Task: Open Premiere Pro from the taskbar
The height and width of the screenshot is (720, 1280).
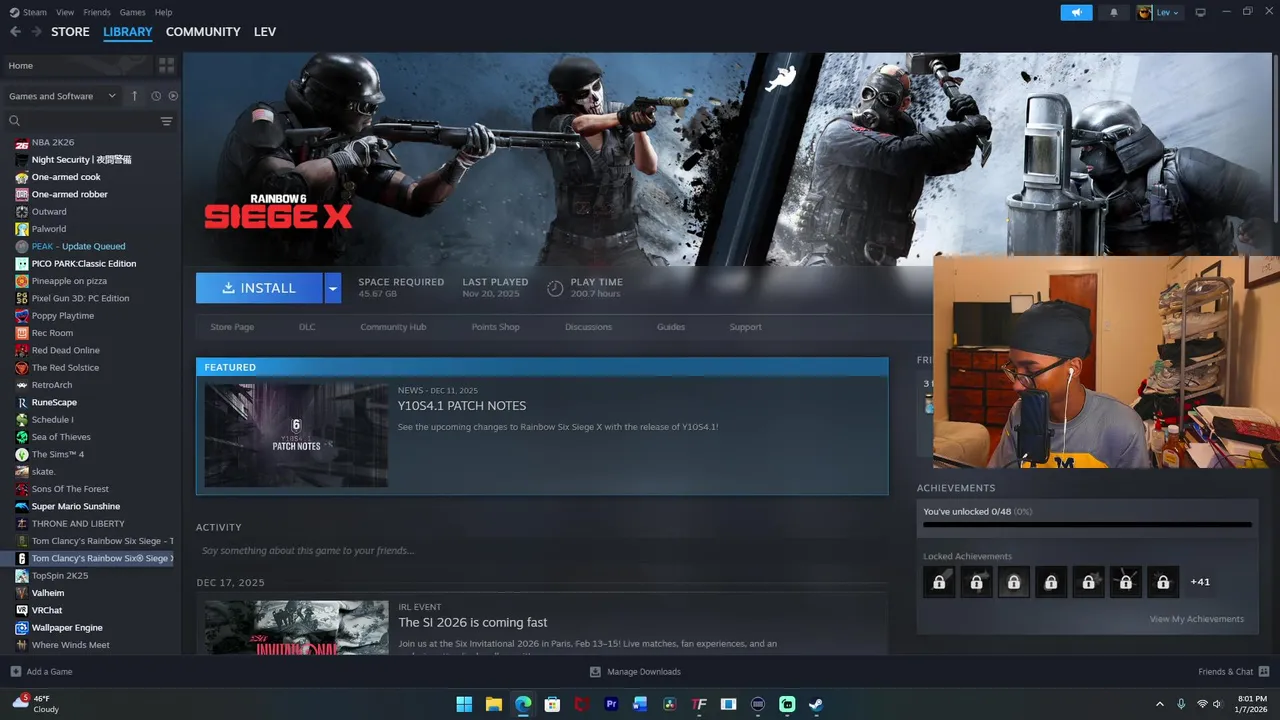Action: 611,704
